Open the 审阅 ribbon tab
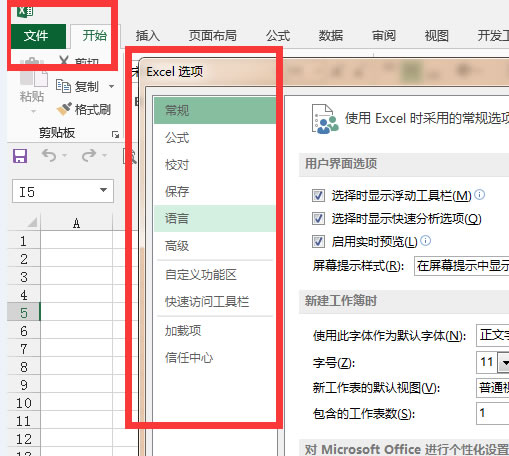This screenshot has width=509, height=456. coord(384,36)
